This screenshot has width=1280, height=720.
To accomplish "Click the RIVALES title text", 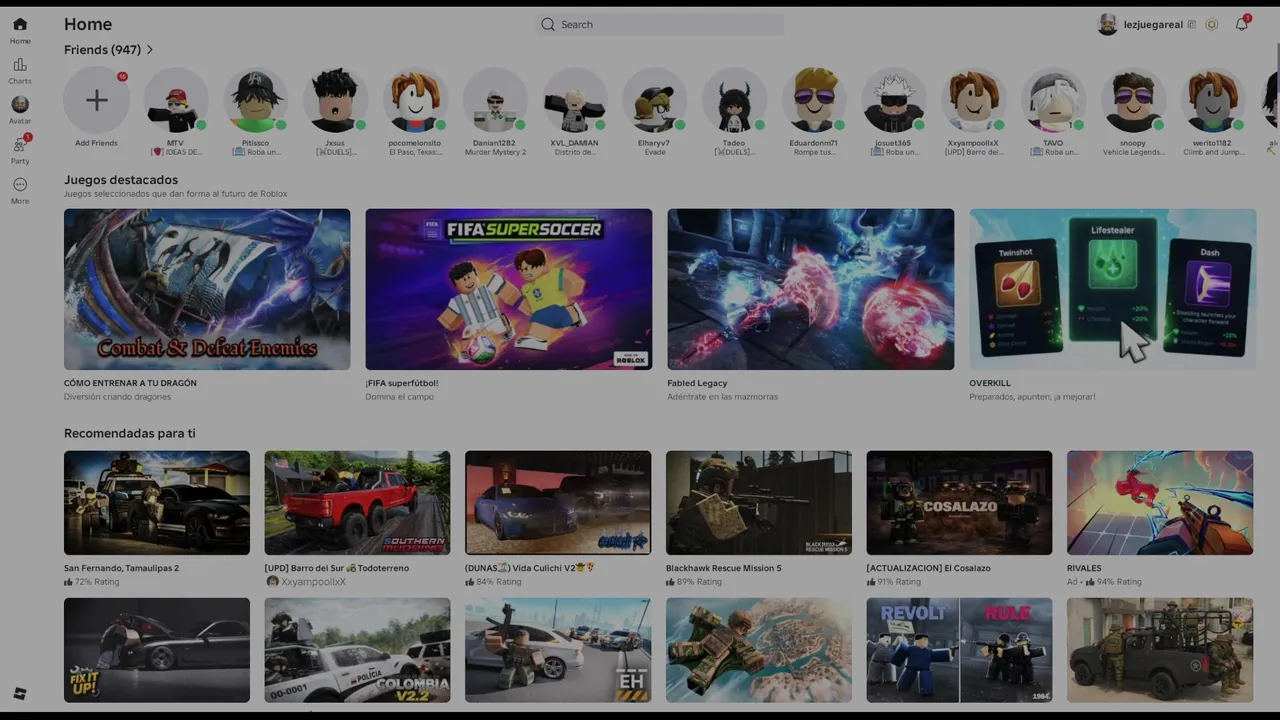I will tap(1084, 568).
